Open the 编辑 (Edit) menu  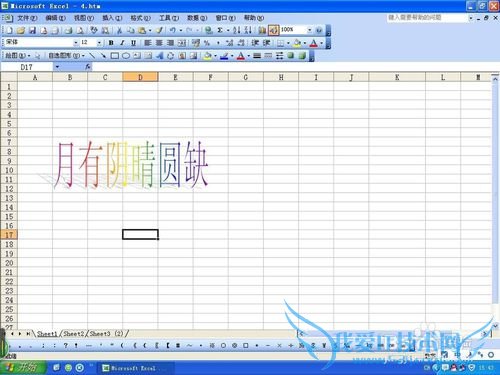pyautogui.click(x=56, y=18)
